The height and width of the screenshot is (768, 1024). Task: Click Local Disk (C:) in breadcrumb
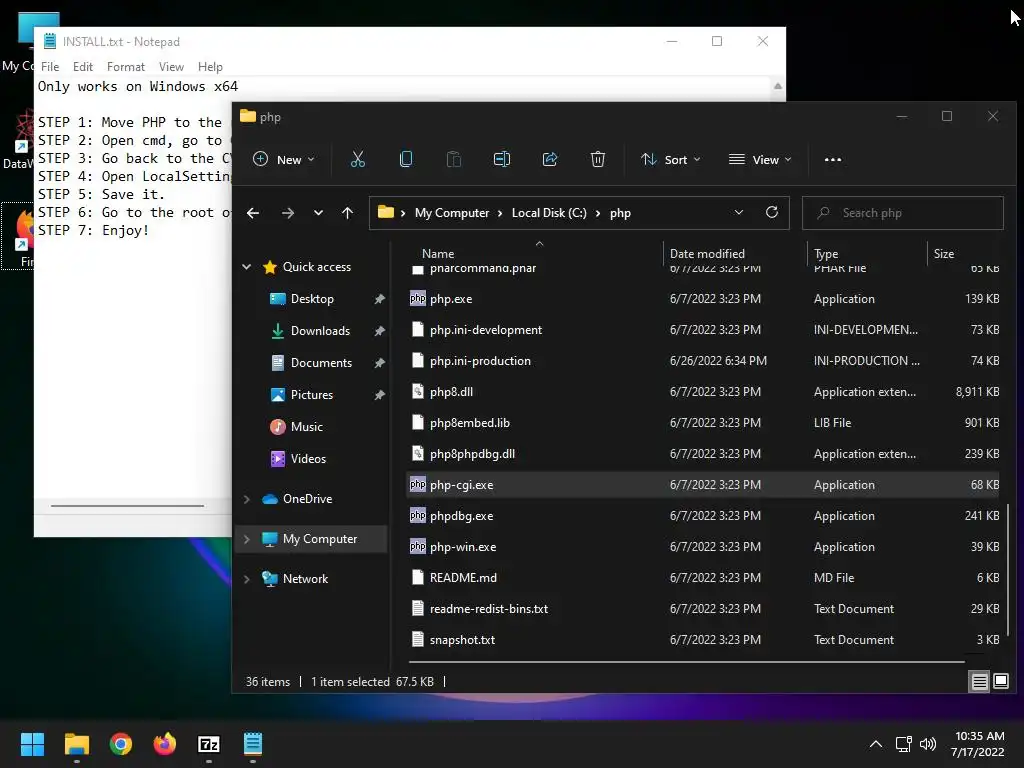coord(549,213)
